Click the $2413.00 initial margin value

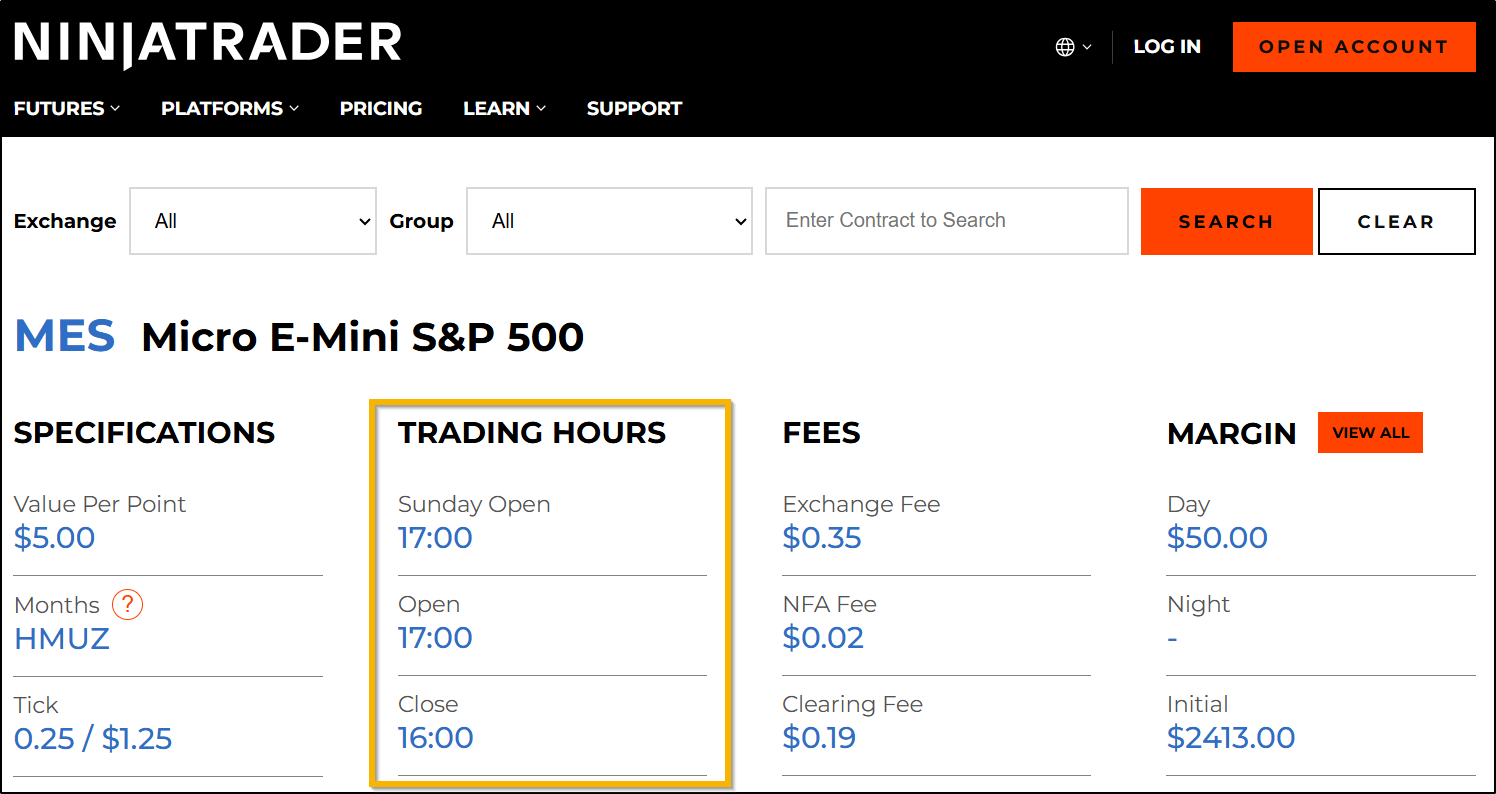point(1230,738)
